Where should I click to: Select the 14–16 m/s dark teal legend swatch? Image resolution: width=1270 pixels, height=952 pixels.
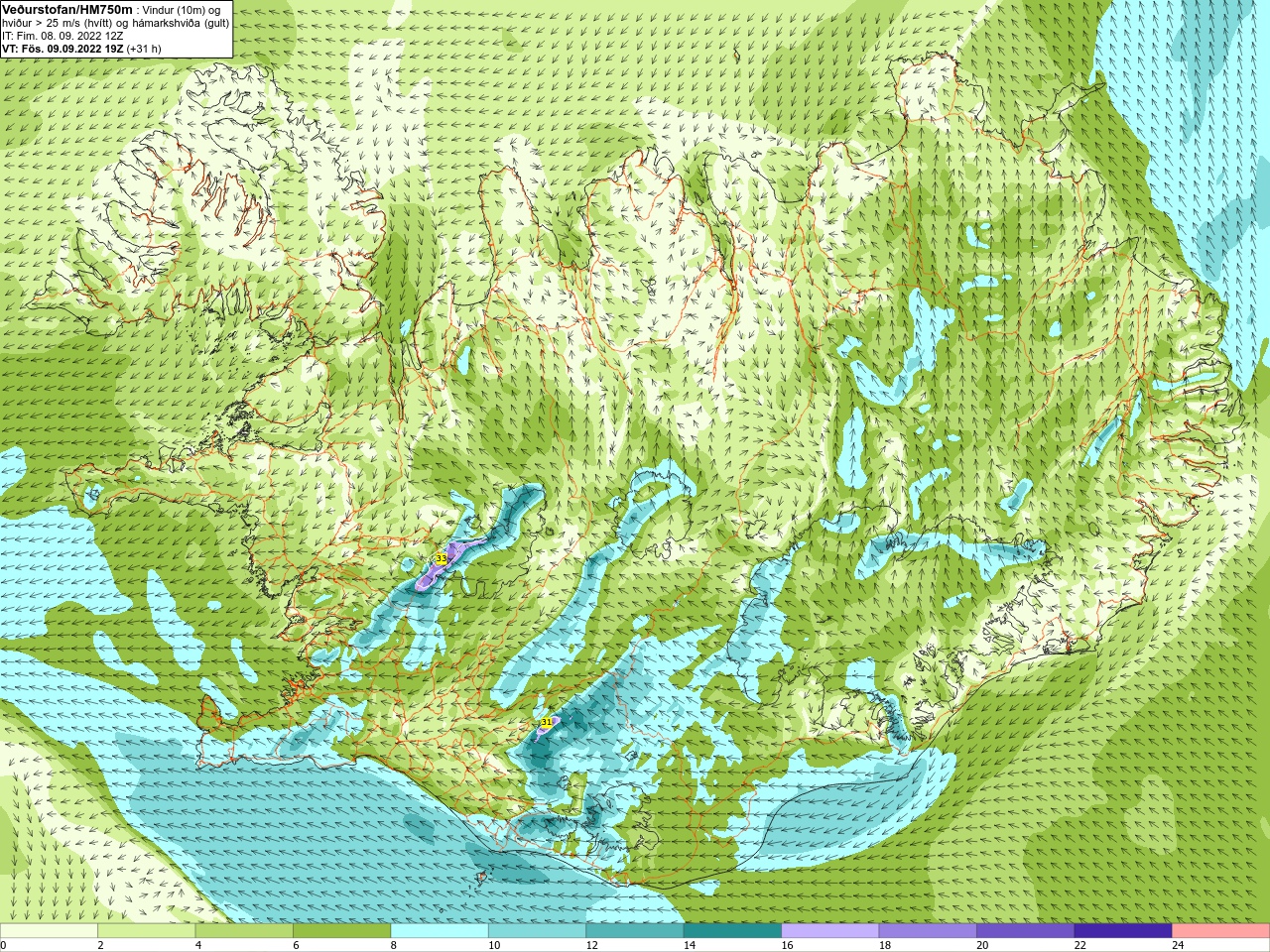tap(732, 931)
